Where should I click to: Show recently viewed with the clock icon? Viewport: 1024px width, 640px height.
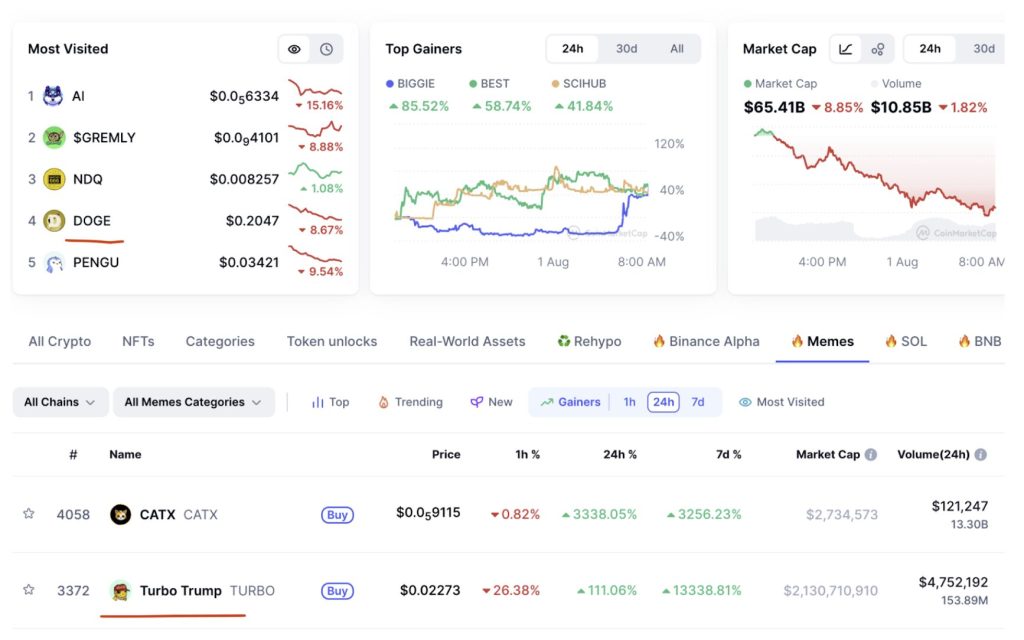(x=327, y=49)
